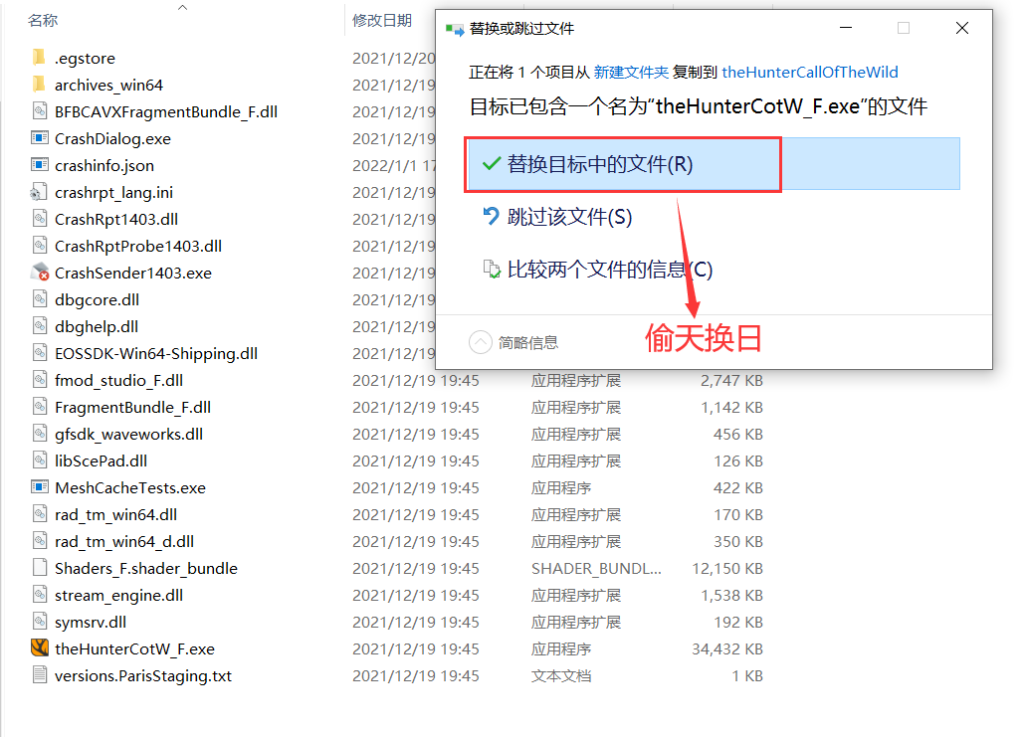This screenshot has width=1024, height=737.
Task: Click the MeshCacheTests.exe application icon
Action: click(x=39, y=487)
